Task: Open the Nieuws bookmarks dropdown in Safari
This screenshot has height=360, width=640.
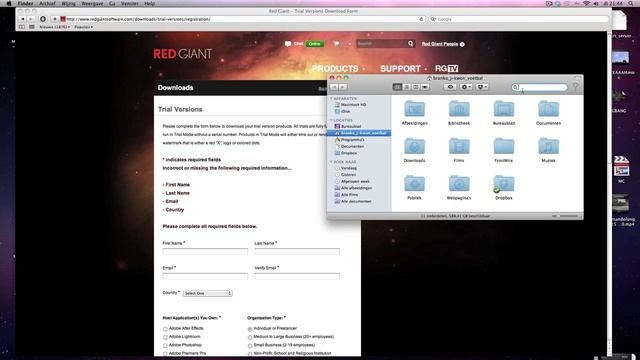Action: [x=55, y=27]
